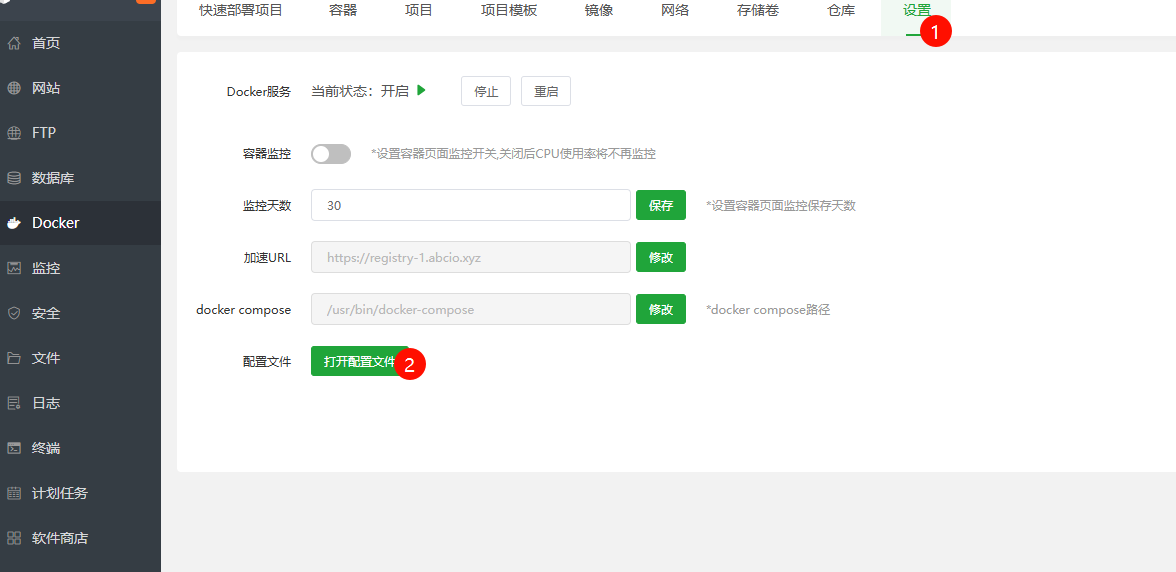Click the terminal icon beside 终端
The width and height of the screenshot is (1176, 572).
click(x=14, y=448)
